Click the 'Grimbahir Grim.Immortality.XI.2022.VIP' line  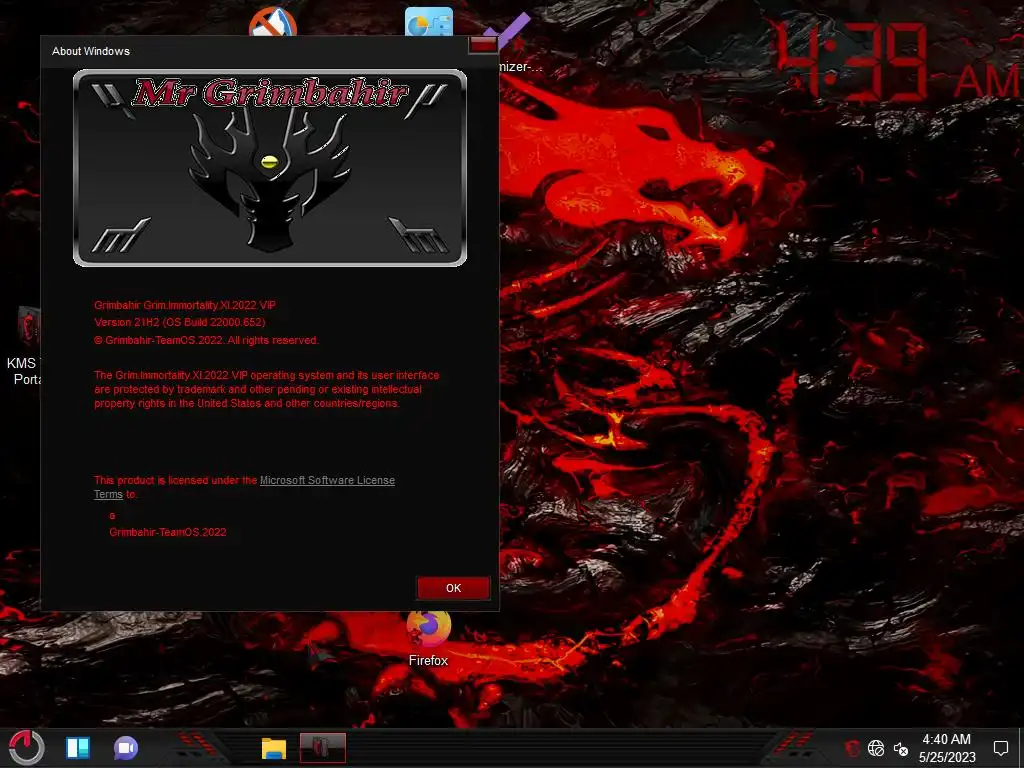185,305
